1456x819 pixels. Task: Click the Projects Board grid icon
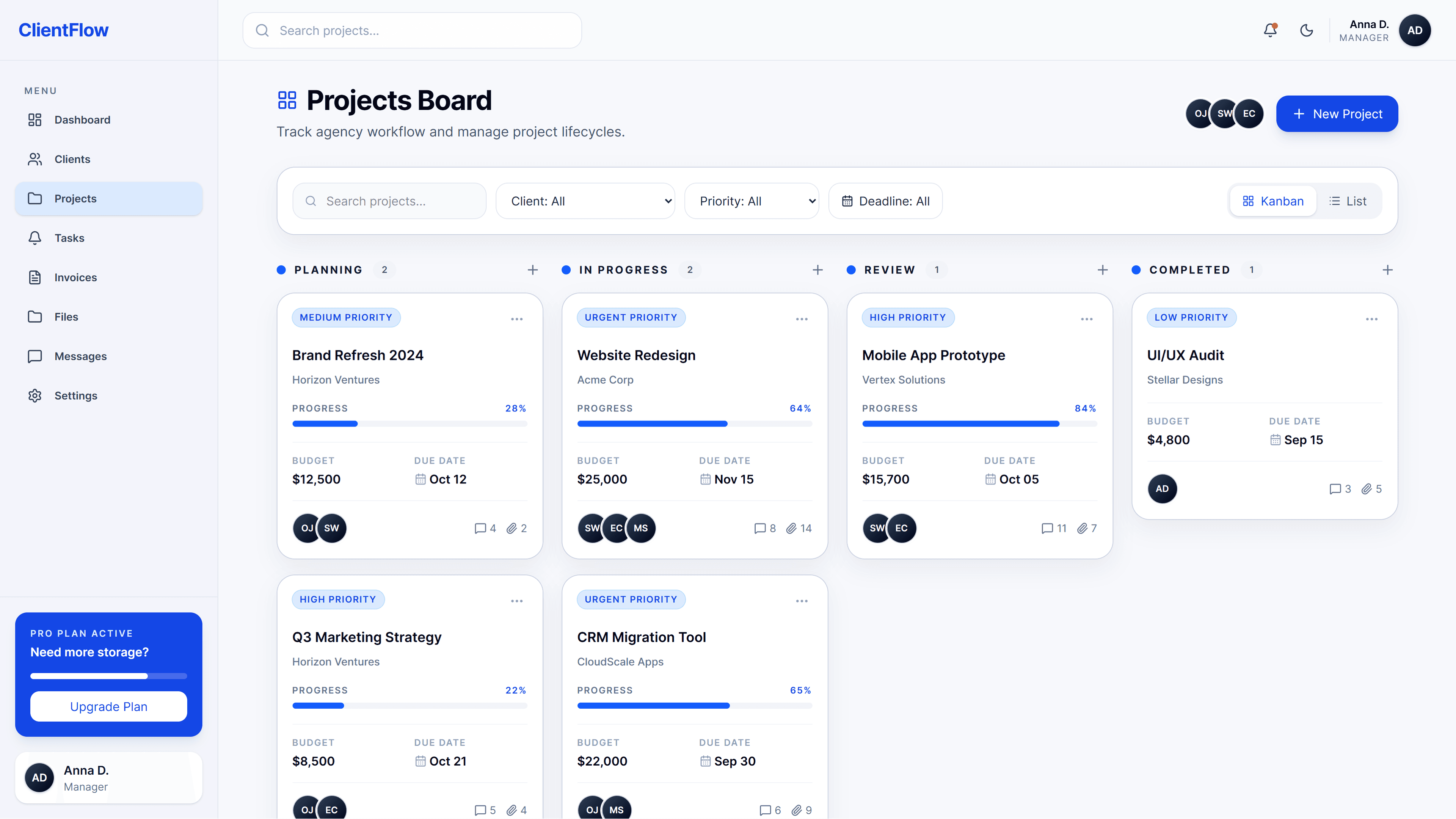(x=287, y=100)
